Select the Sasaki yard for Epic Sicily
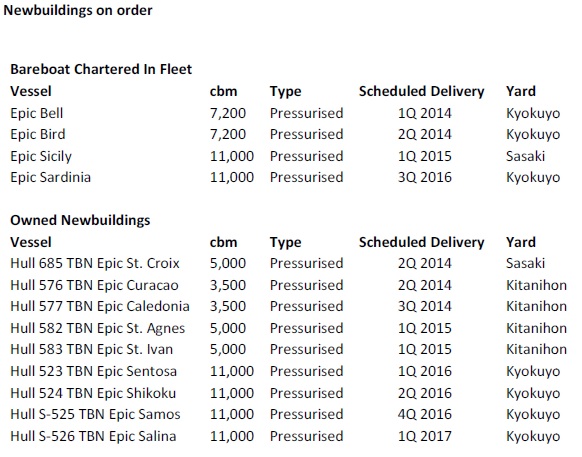 525,156
